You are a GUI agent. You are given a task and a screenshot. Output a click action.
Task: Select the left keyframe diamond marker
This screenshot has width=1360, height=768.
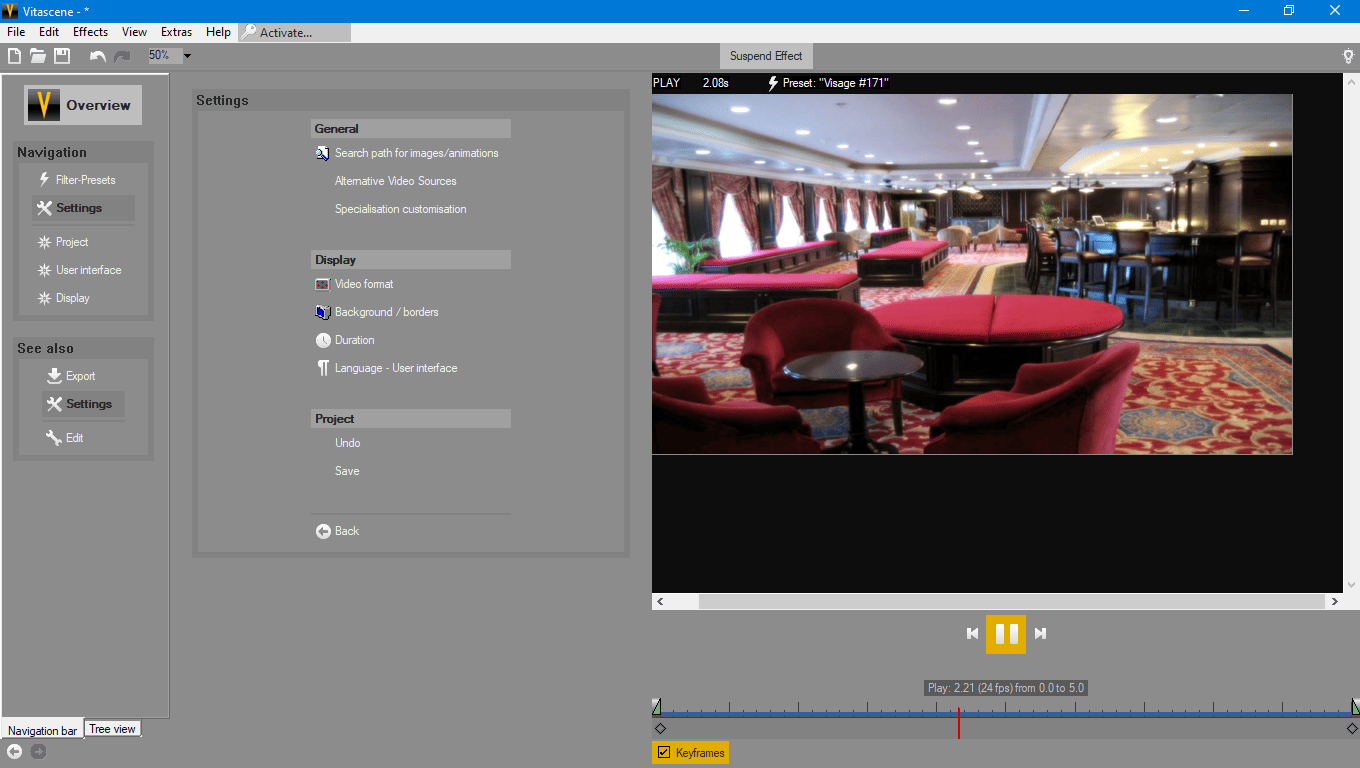pyautogui.click(x=660, y=729)
